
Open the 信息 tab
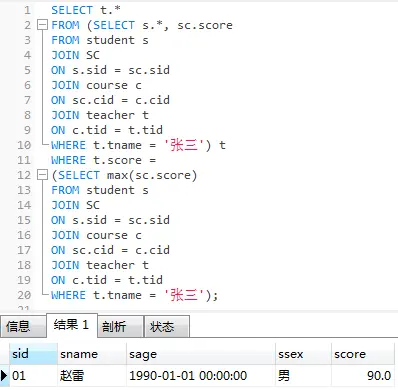click(23, 326)
